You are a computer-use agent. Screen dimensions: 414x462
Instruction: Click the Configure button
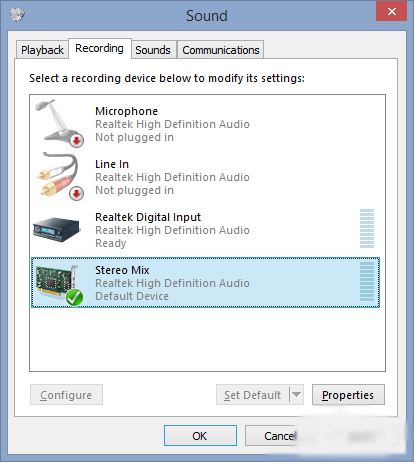coord(66,395)
